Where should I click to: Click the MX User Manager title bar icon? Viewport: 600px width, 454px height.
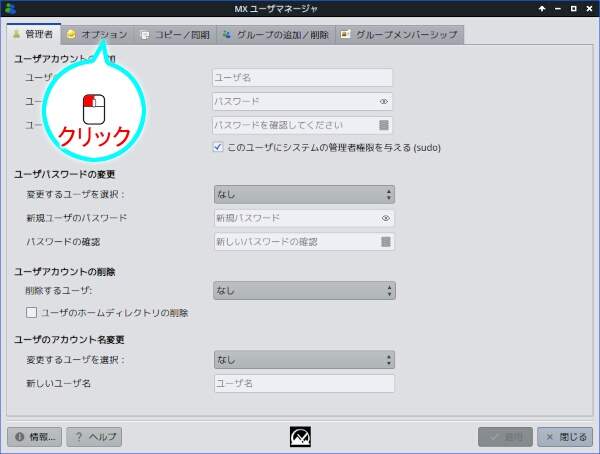click(x=10, y=9)
